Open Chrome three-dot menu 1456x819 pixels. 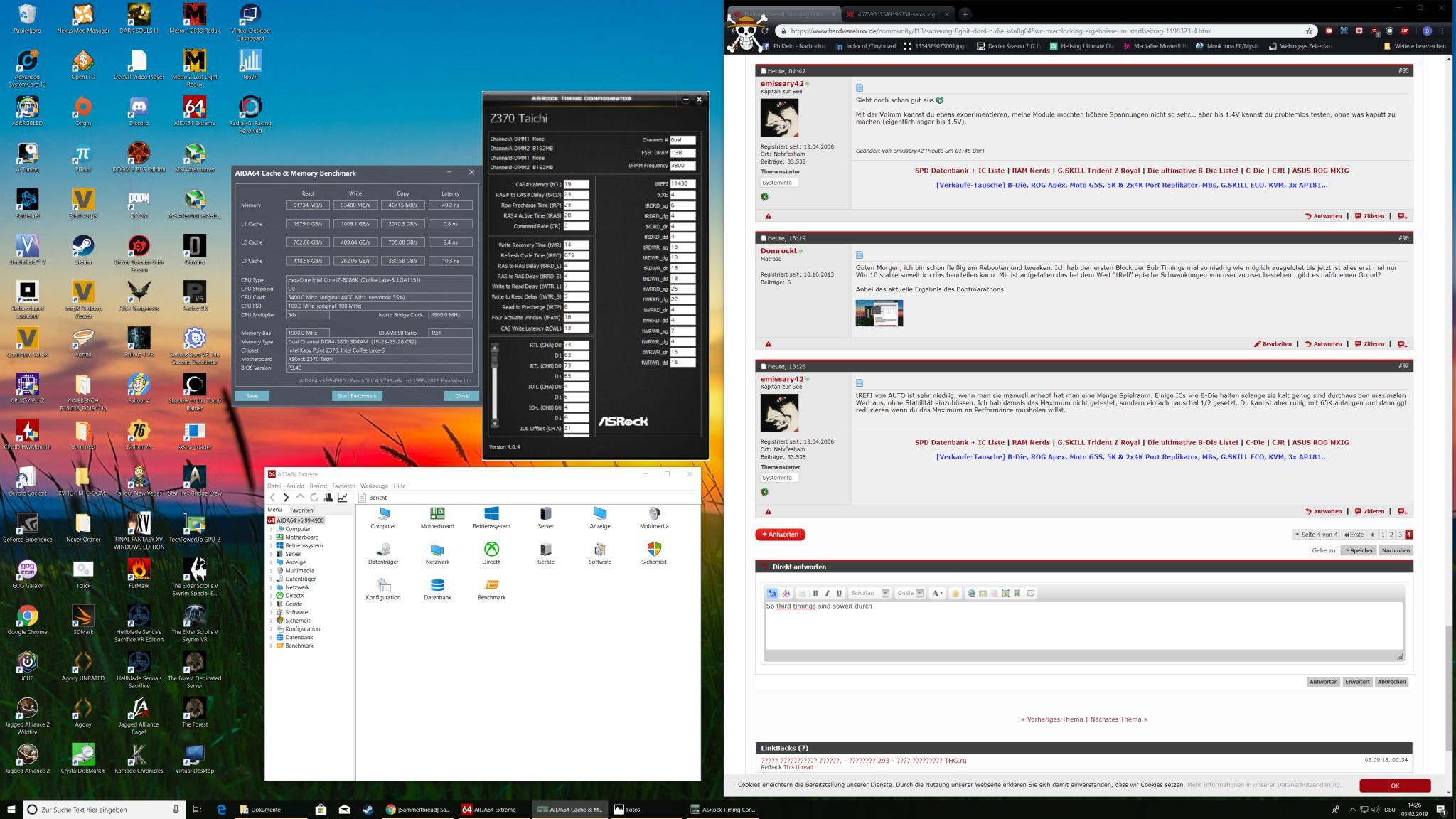pyautogui.click(x=1442, y=31)
